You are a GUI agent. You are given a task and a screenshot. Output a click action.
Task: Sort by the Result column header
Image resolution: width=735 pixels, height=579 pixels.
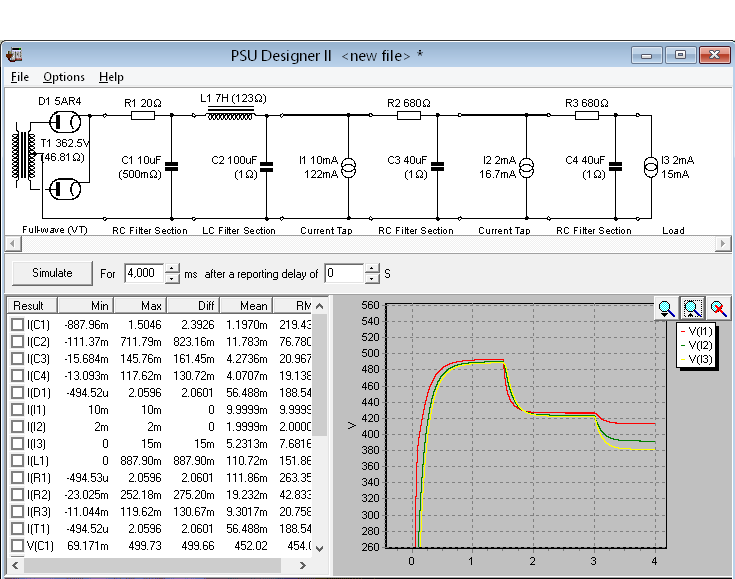coord(32,306)
